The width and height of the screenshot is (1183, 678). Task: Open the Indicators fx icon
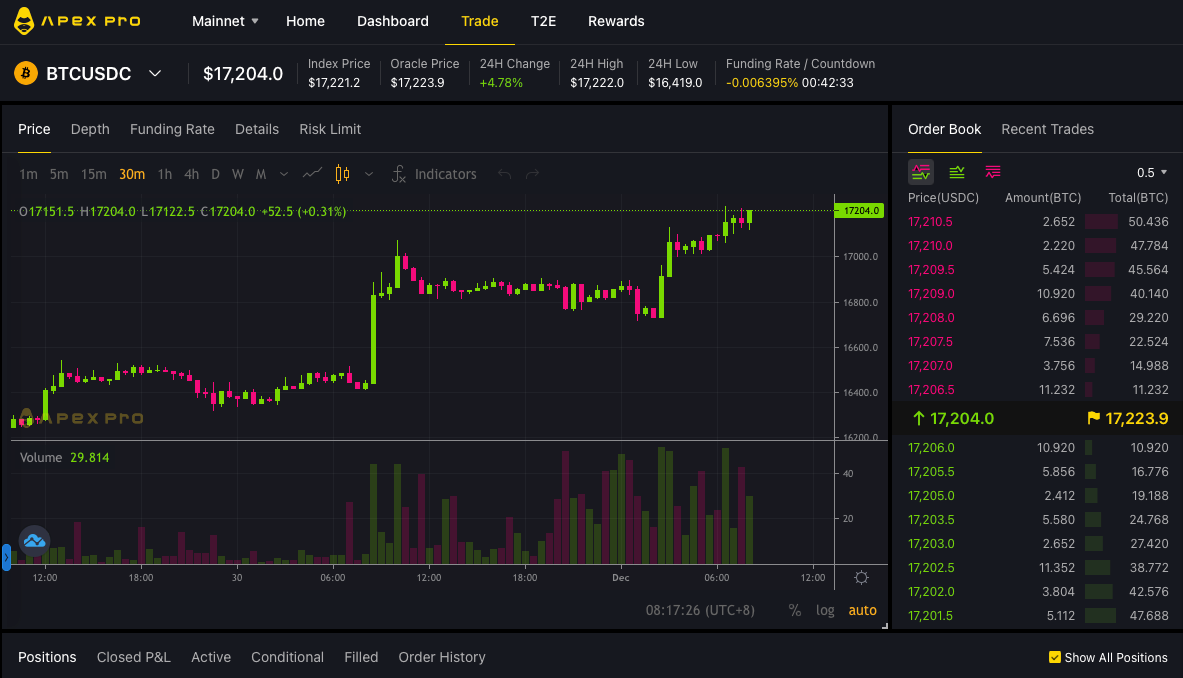click(399, 174)
